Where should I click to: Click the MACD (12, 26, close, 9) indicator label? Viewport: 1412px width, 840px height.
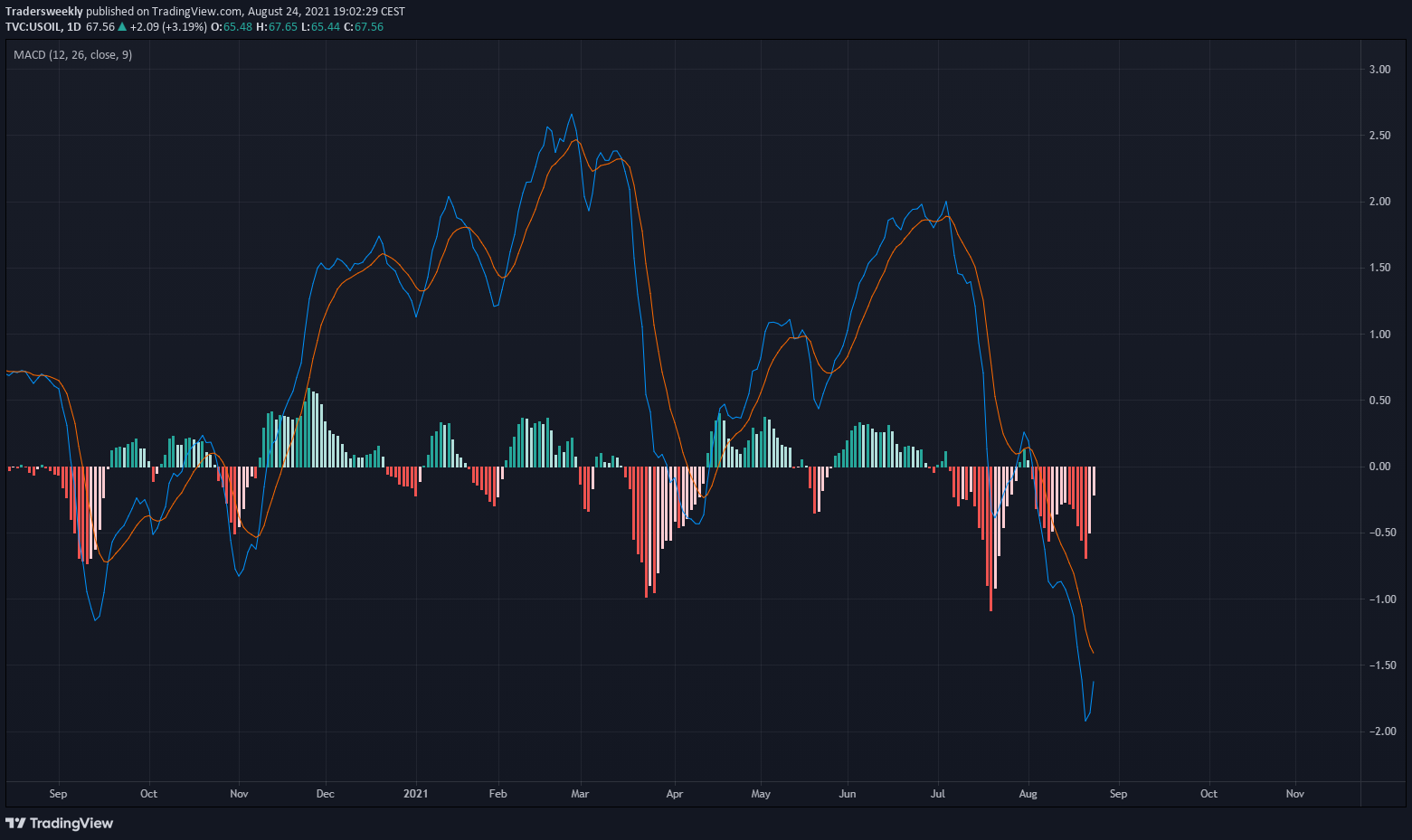coord(72,55)
